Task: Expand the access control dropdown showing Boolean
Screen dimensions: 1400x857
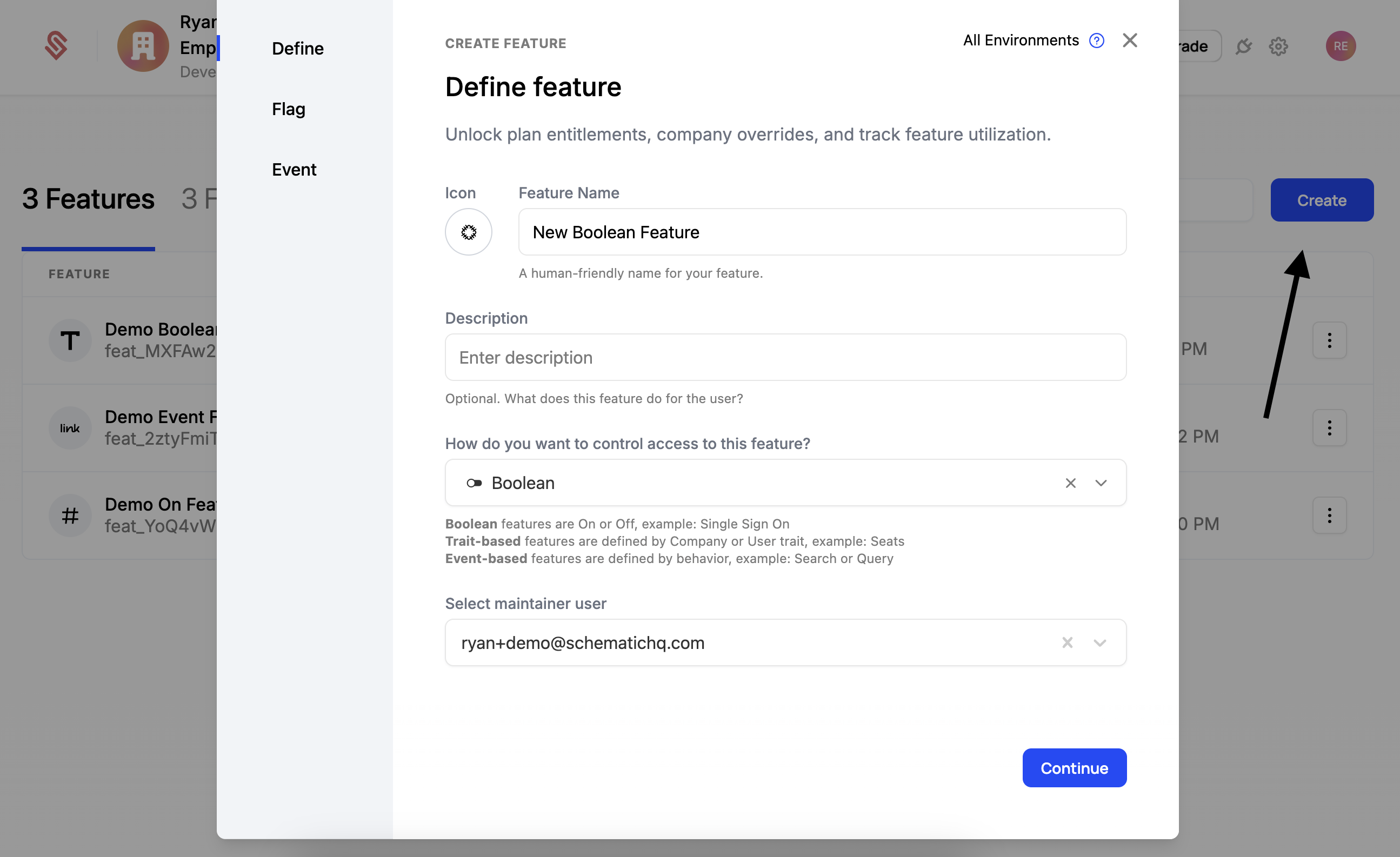Action: tap(1101, 483)
